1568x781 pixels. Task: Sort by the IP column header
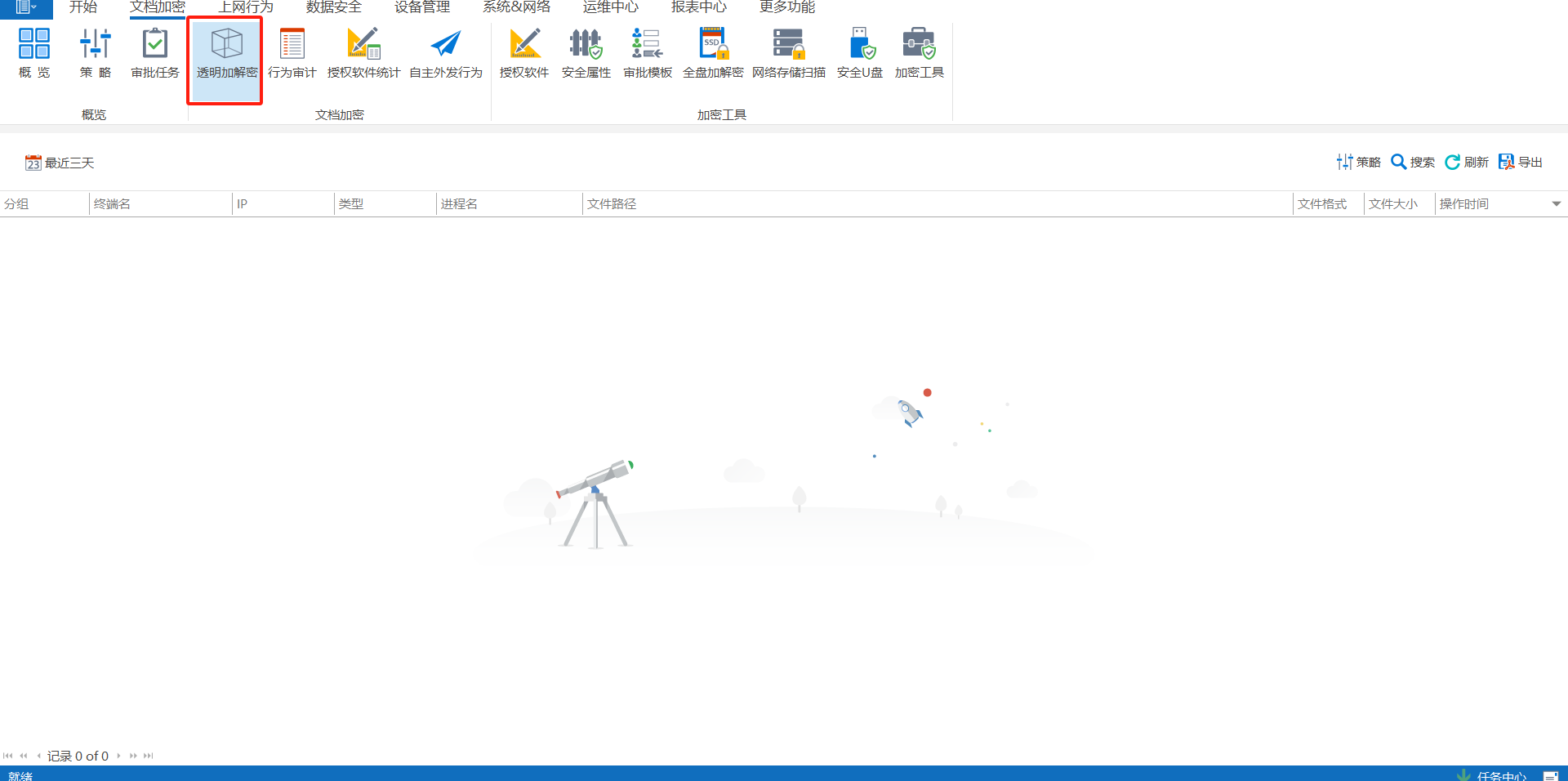pyautogui.click(x=283, y=203)
